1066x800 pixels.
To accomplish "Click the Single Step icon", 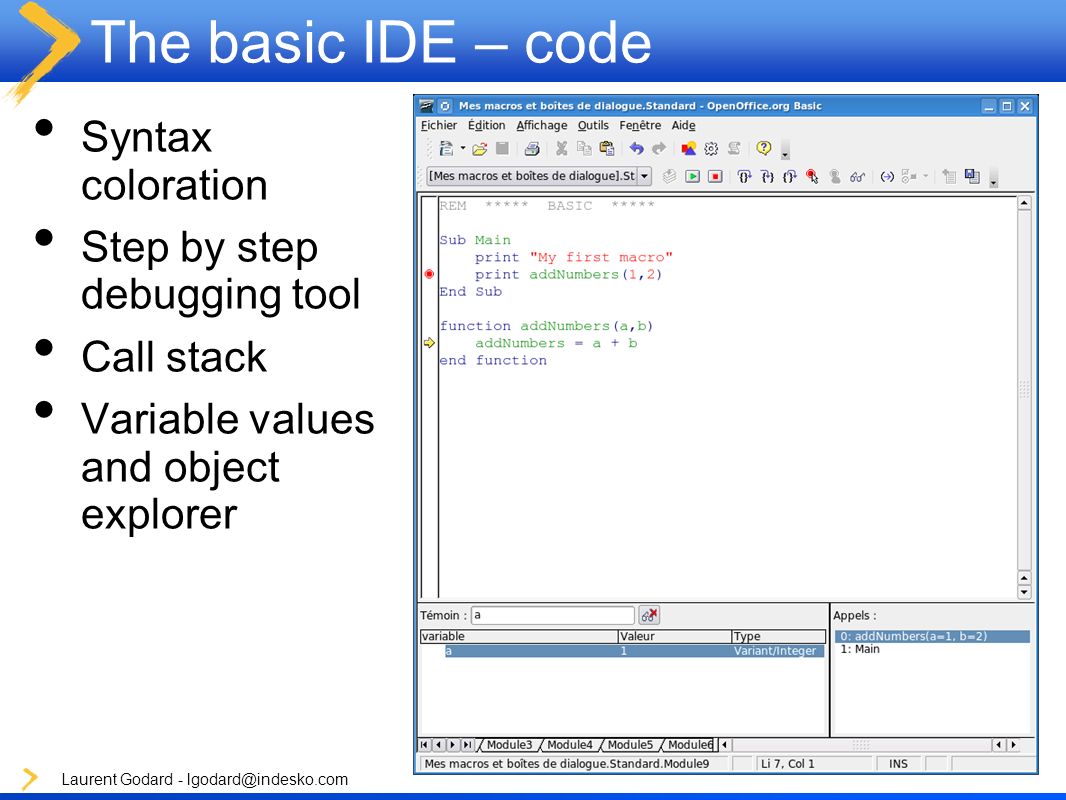I will [x=767, y=177].
